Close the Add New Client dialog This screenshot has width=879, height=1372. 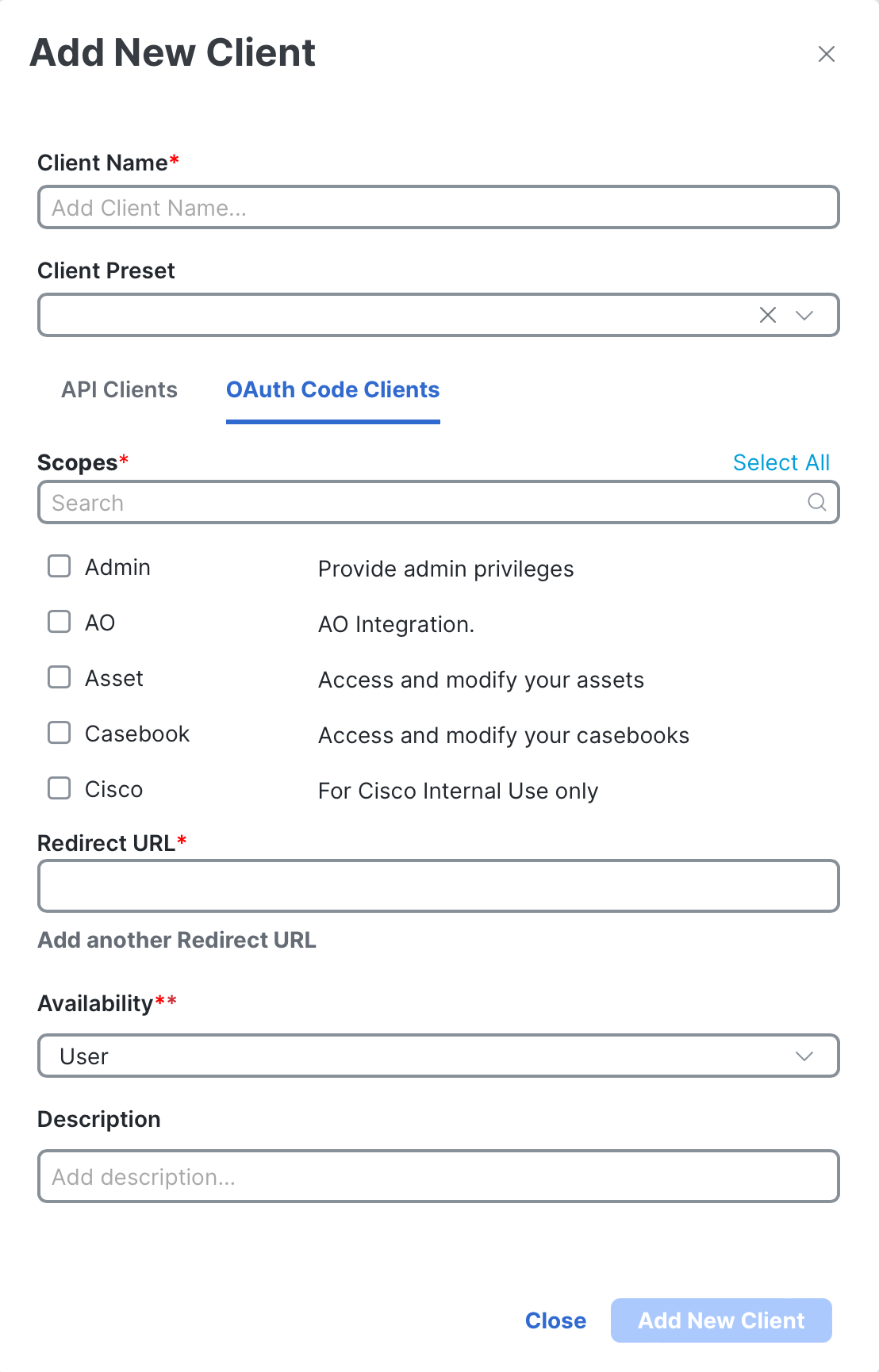click(826, 54)
